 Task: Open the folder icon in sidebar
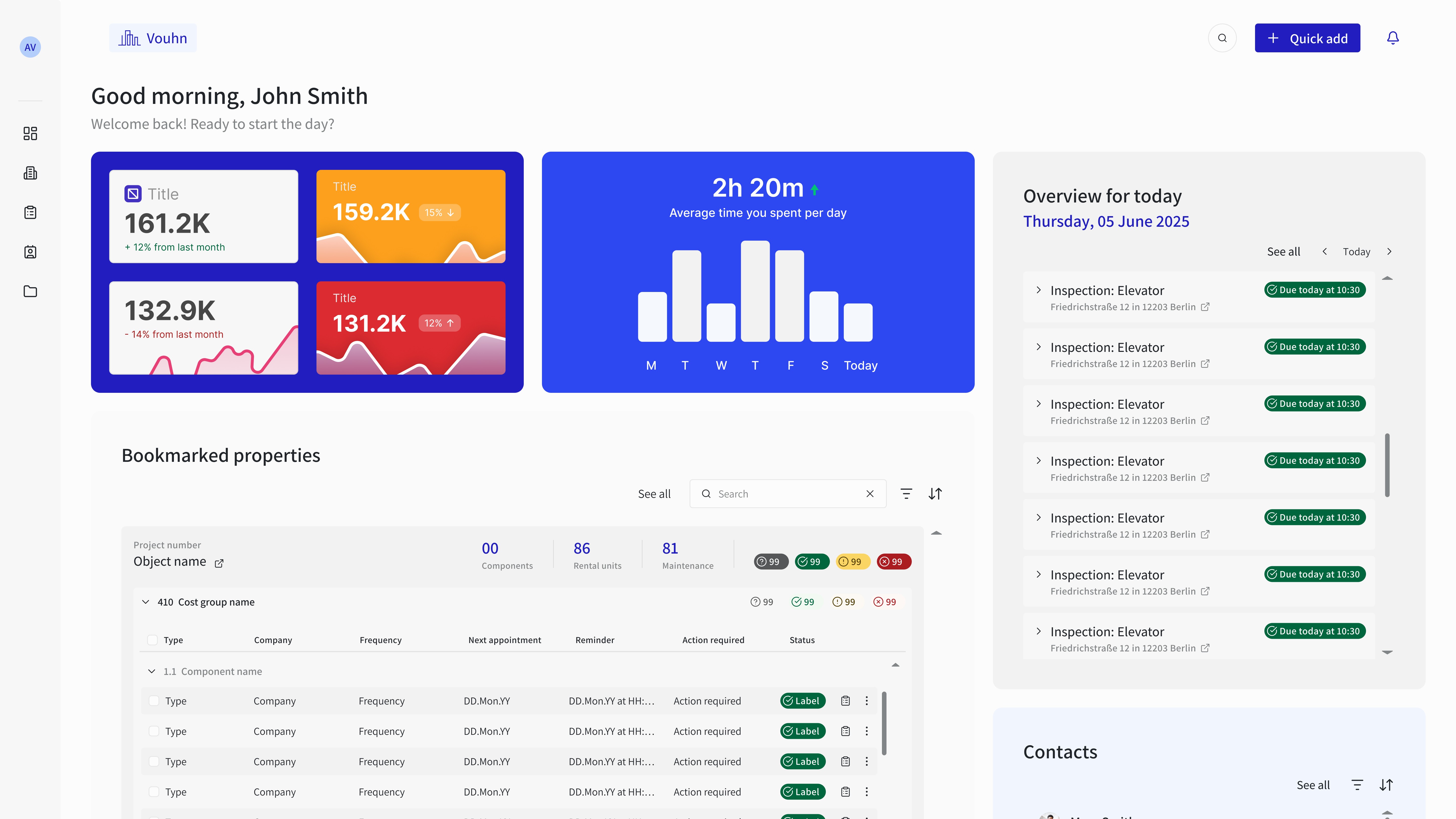30,292
